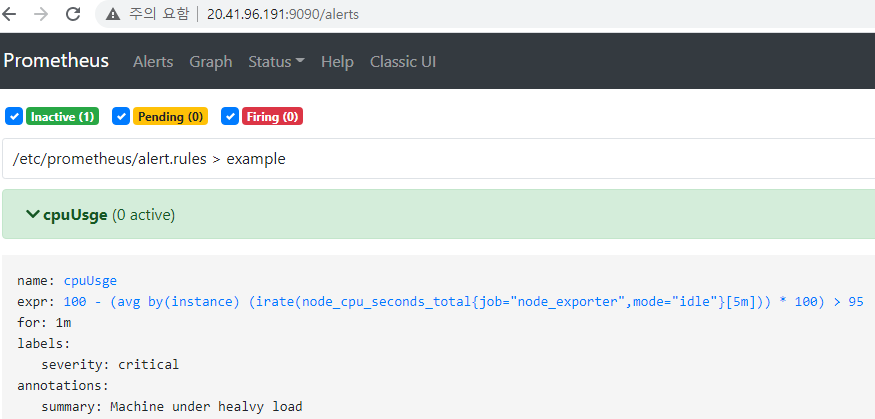Toggle the Pending filter checkbox
This screenshot has height=419, width=875.
tap(121, 117)
